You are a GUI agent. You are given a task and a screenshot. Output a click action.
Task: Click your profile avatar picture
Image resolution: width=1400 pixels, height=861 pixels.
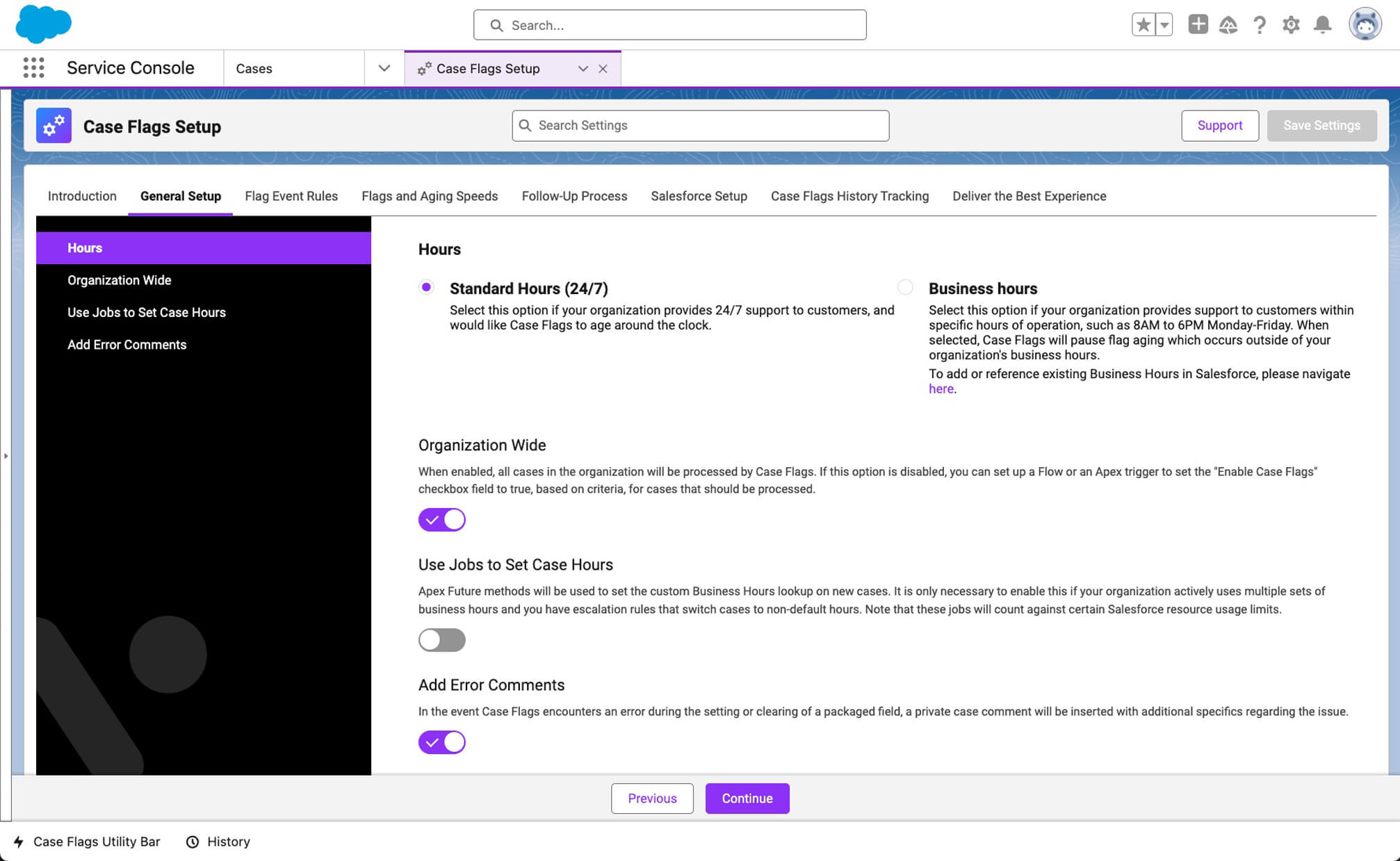[x=1365, y=24]
